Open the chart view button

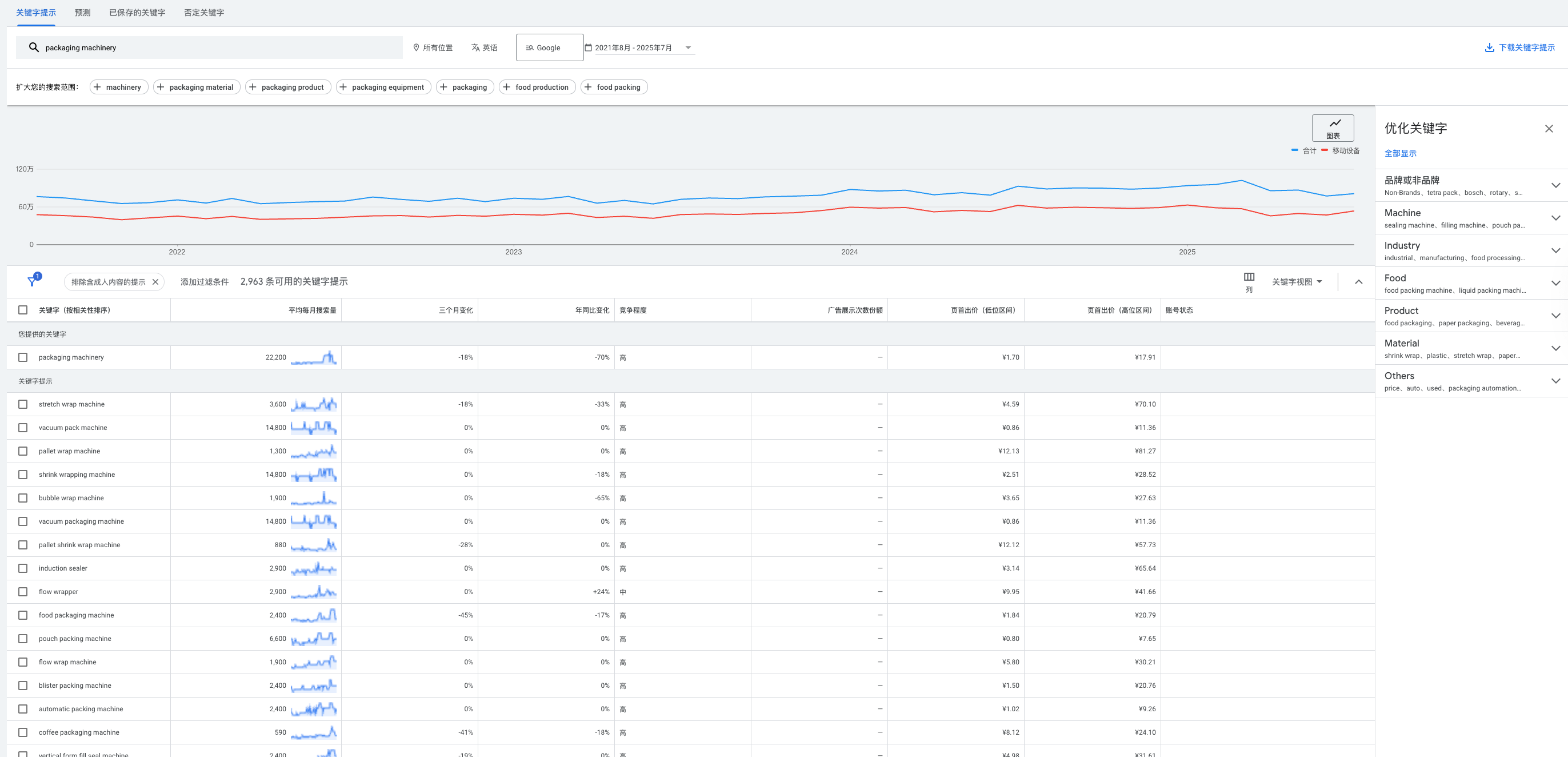pyautogui.click(x=1333, y=128)
